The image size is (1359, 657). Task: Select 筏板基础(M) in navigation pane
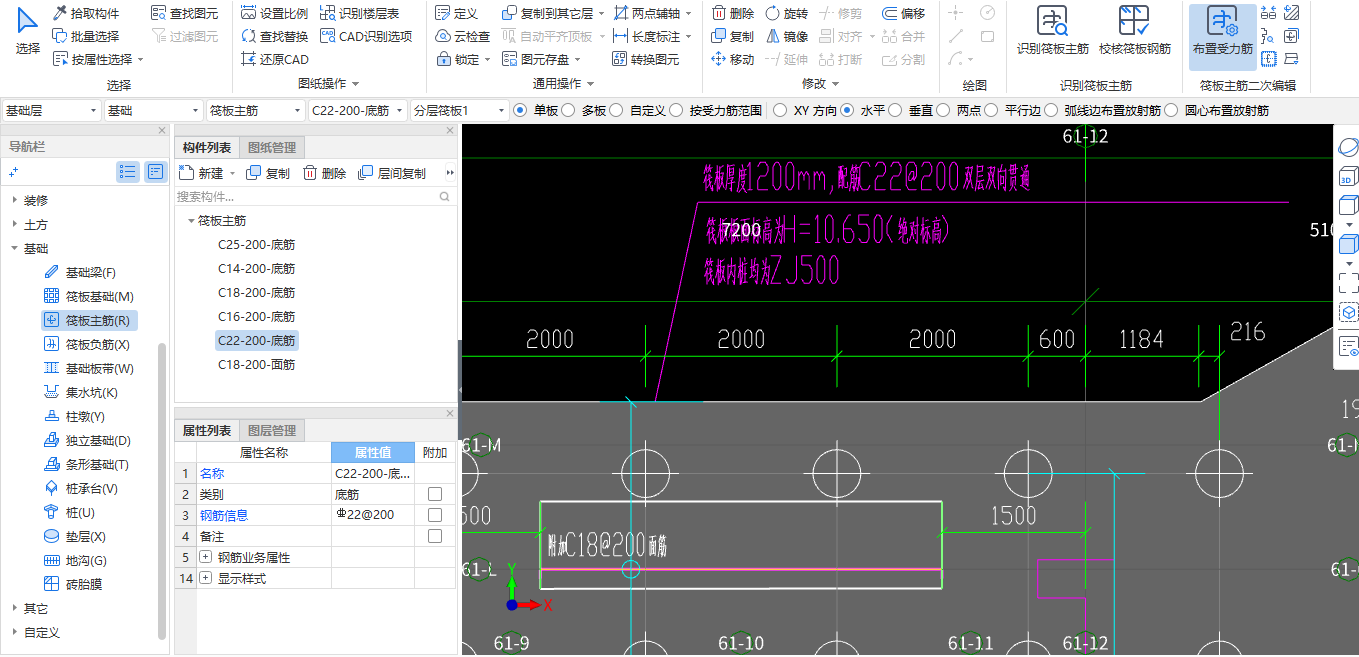click(89, 297)
